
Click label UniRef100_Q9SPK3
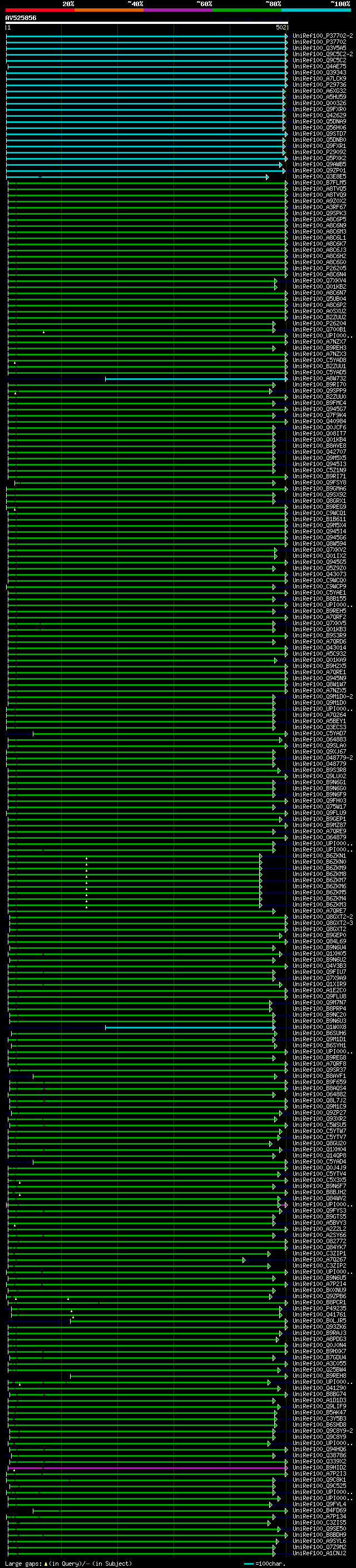[319, 213]
